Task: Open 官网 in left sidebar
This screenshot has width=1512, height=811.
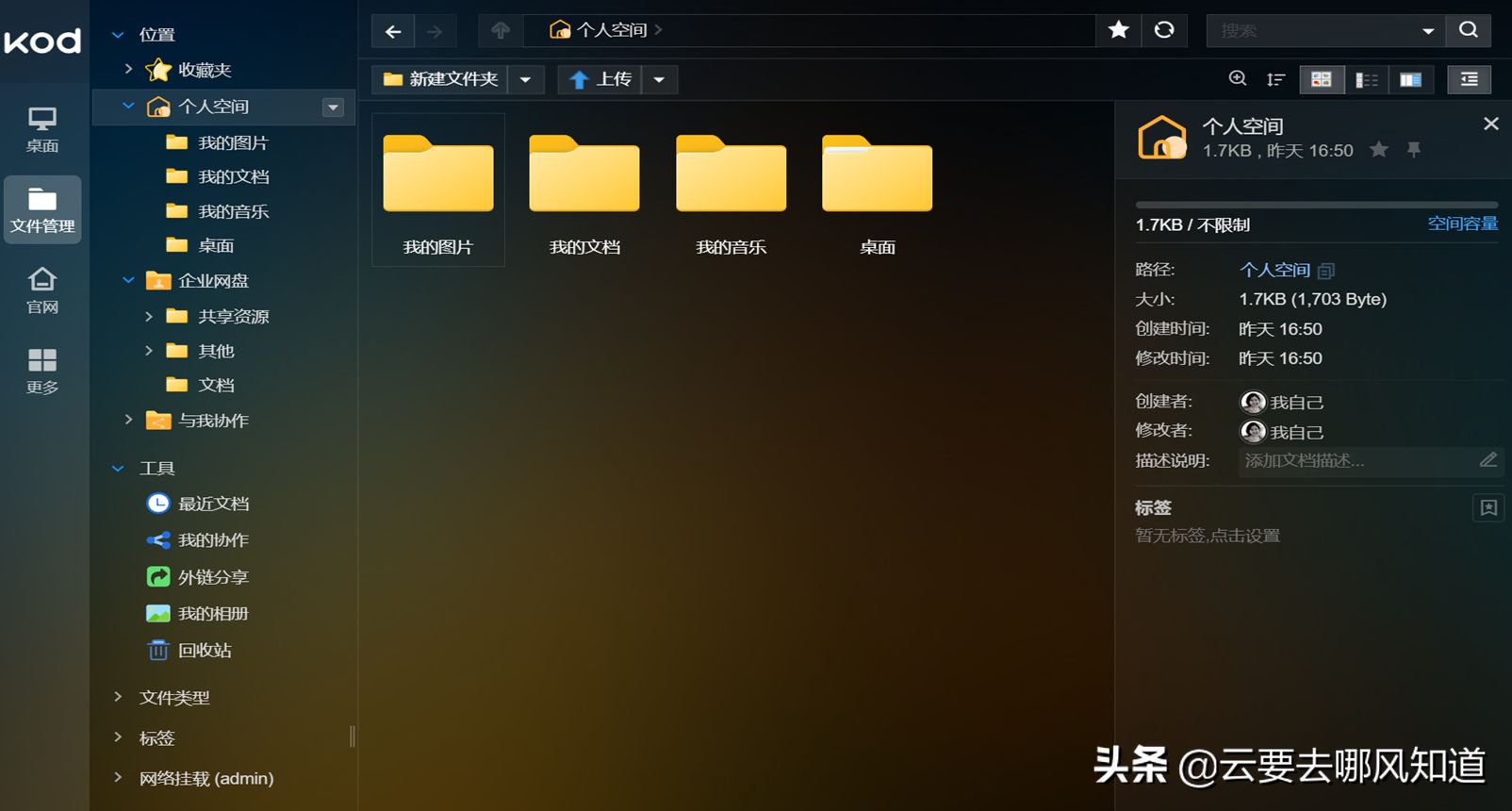Action: click(x=42, y=290)
